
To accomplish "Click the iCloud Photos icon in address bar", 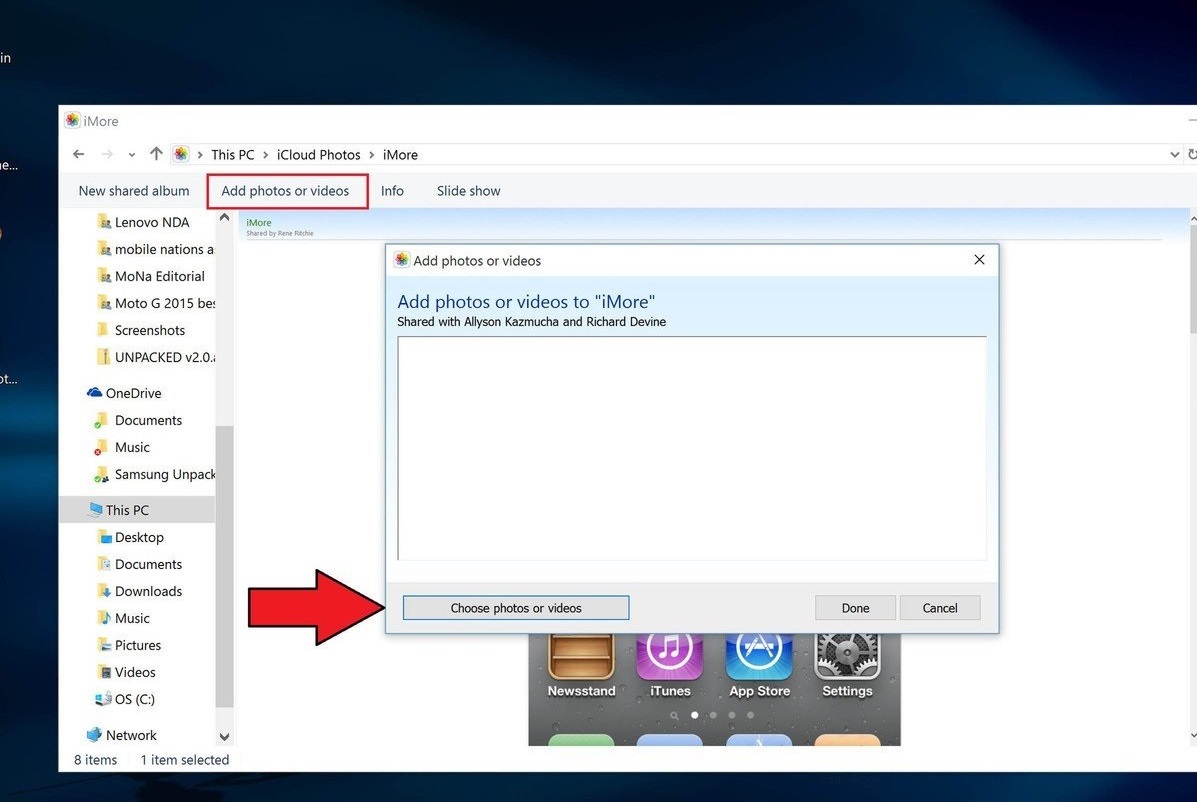I will click(x=181, y=155).
